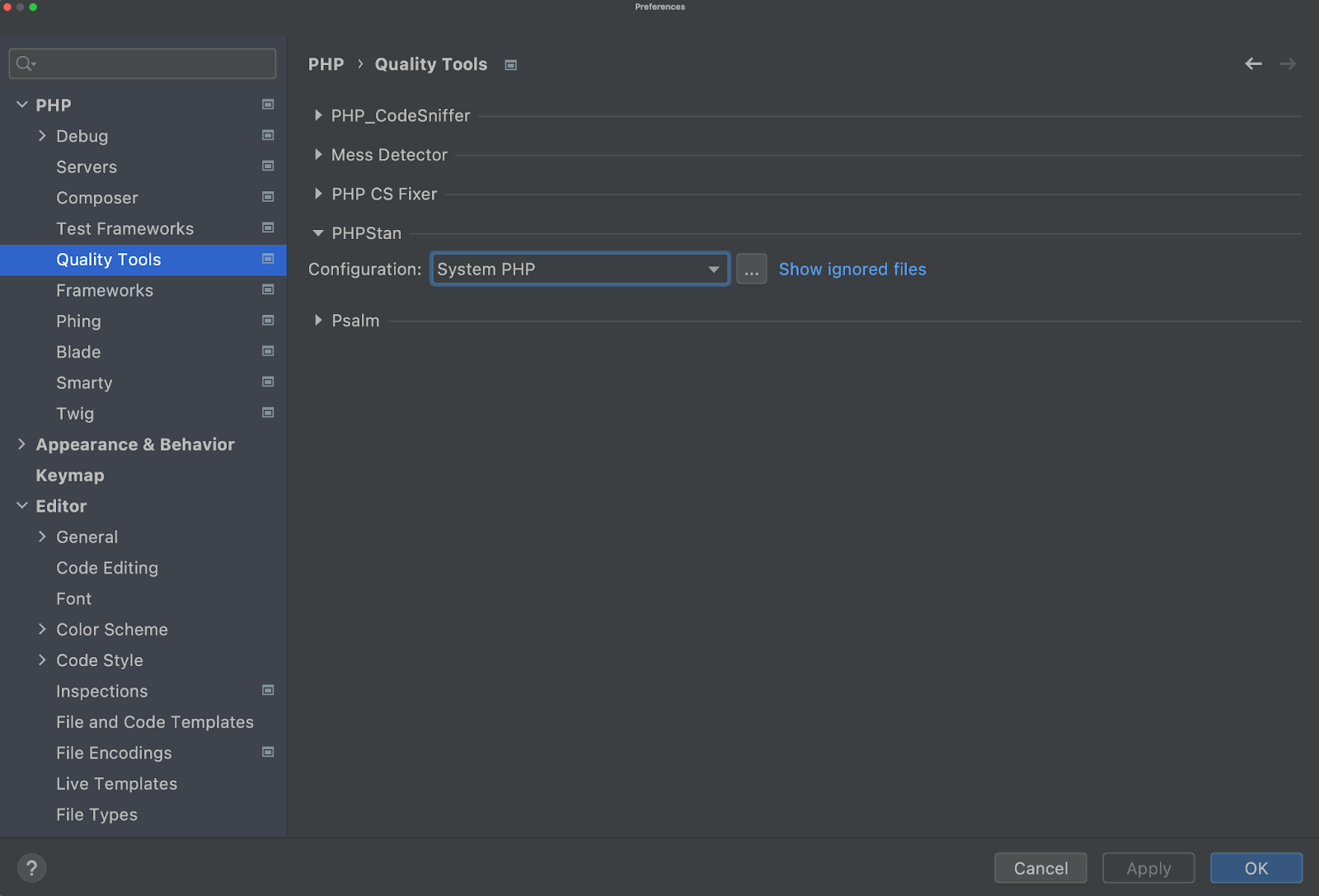The width and height of the screenshot is (1319, 896).
Task: Collapse the PHPStan section
Action: pos(318,233)
